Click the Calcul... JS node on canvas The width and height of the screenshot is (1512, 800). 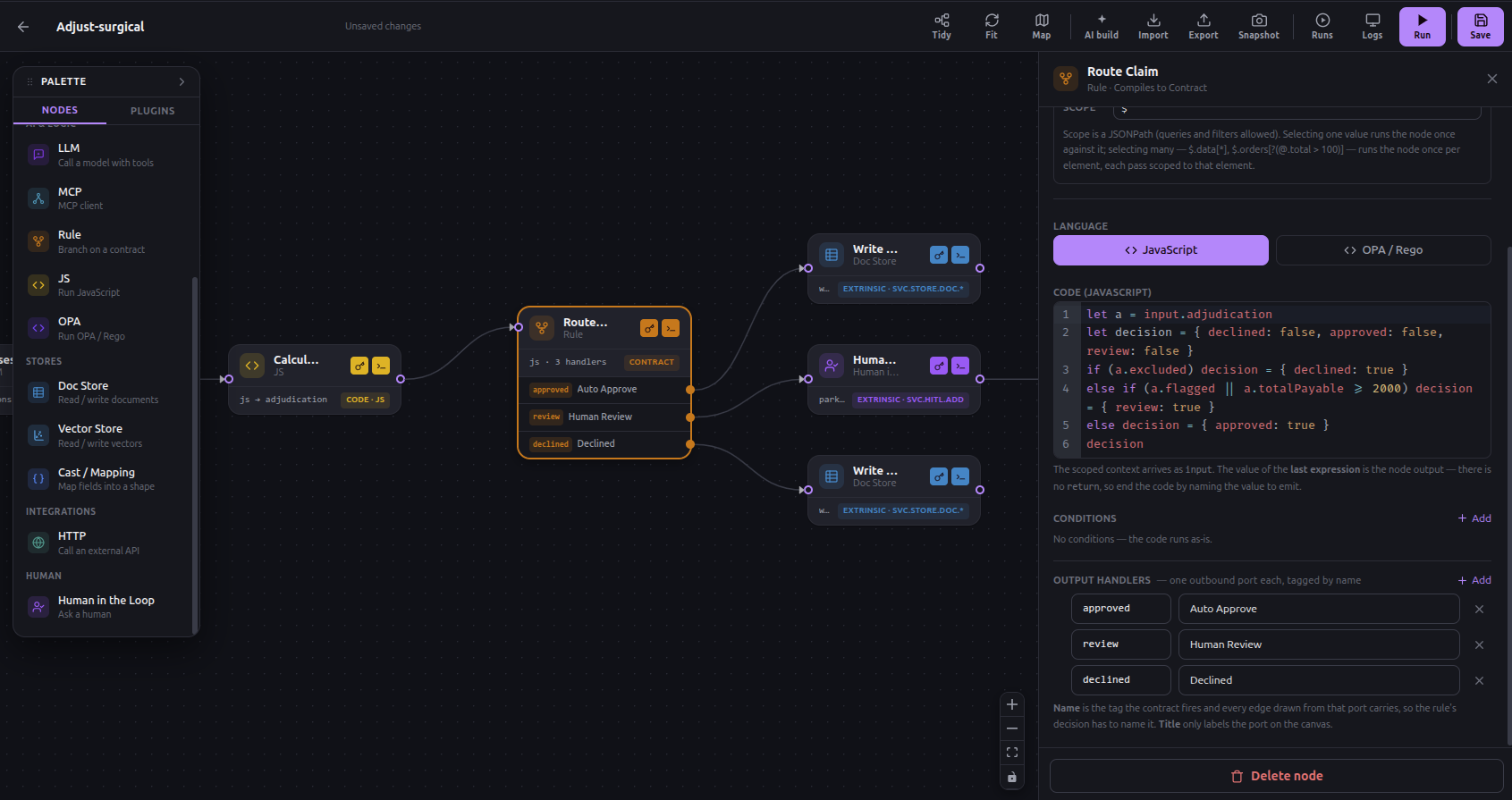tap(315, 379)
